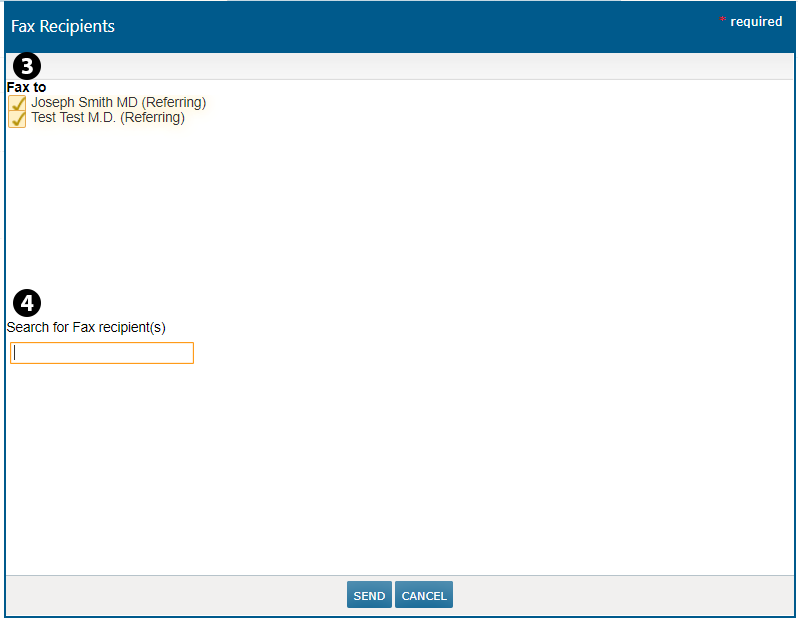798x621 pixels.
Task: Click the step 3 number badge
Action: tap(27, 66)
